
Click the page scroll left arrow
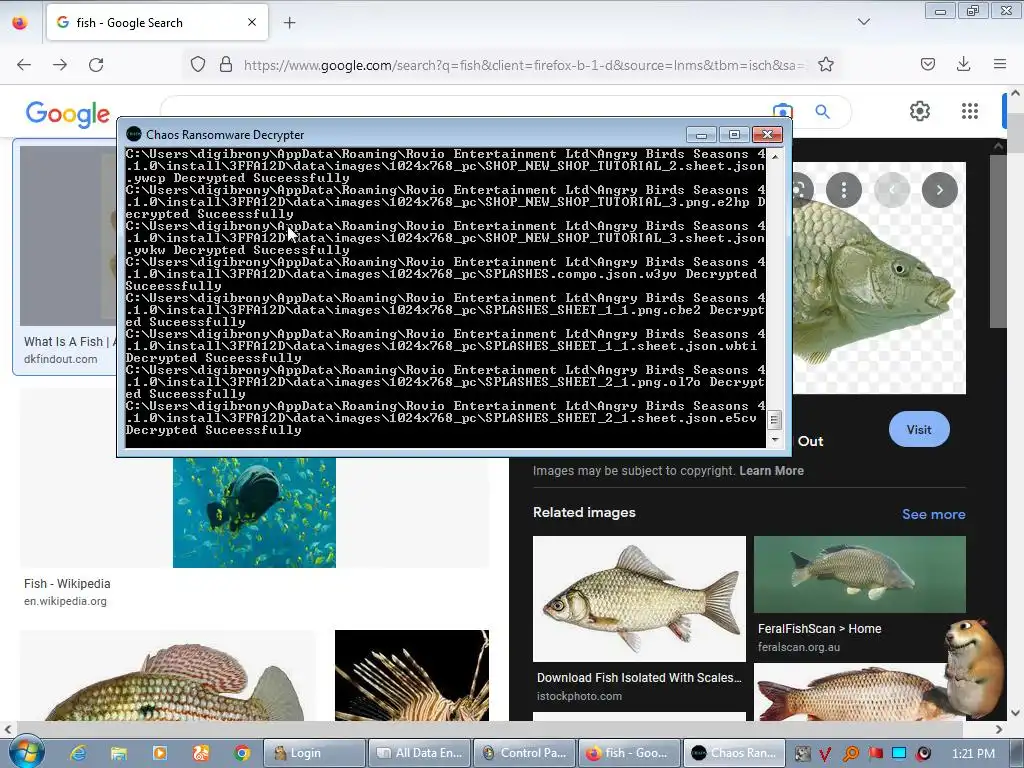pos(8,729)
